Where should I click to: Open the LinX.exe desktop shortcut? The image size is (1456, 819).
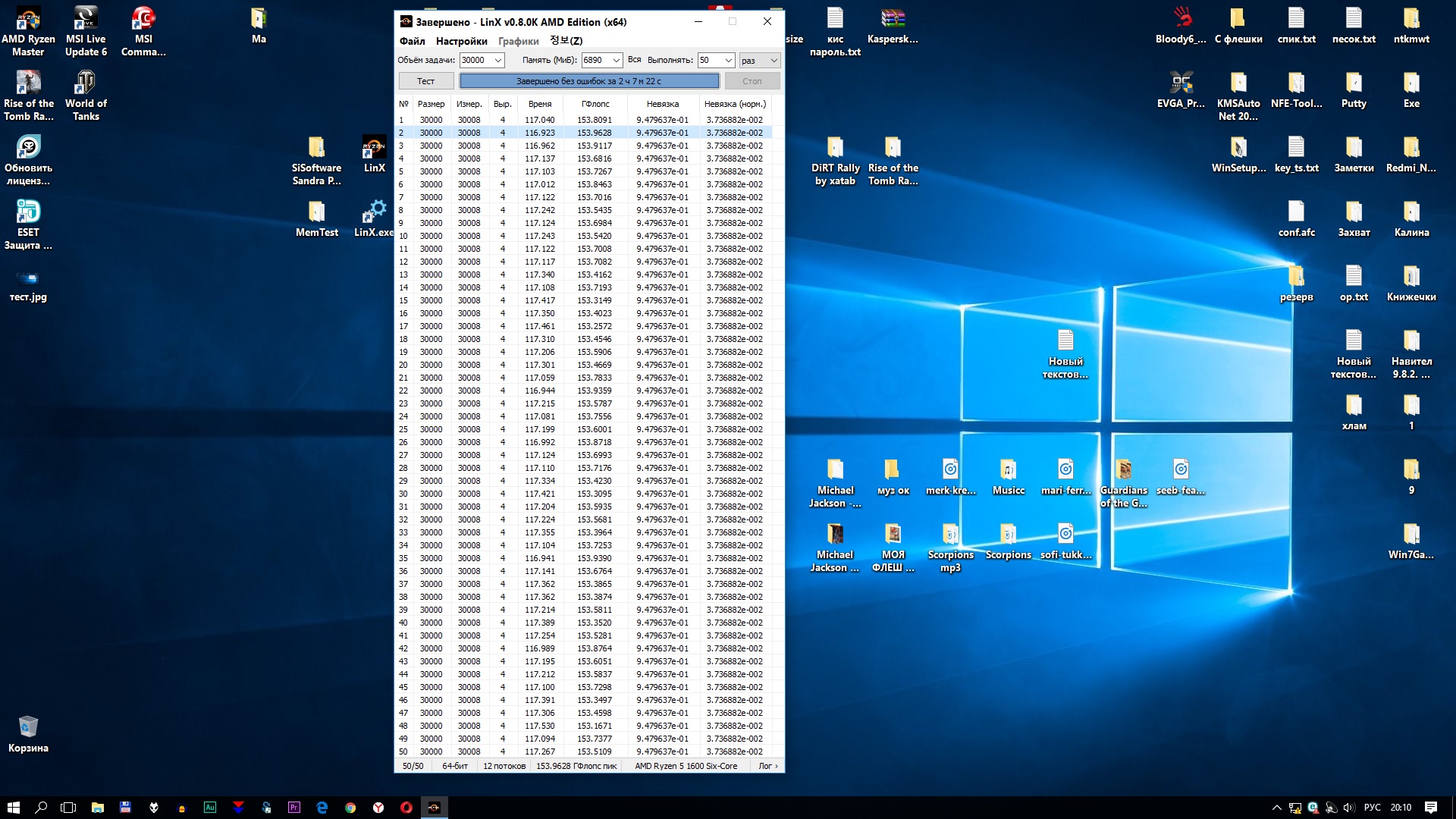(x=374, y=218)
